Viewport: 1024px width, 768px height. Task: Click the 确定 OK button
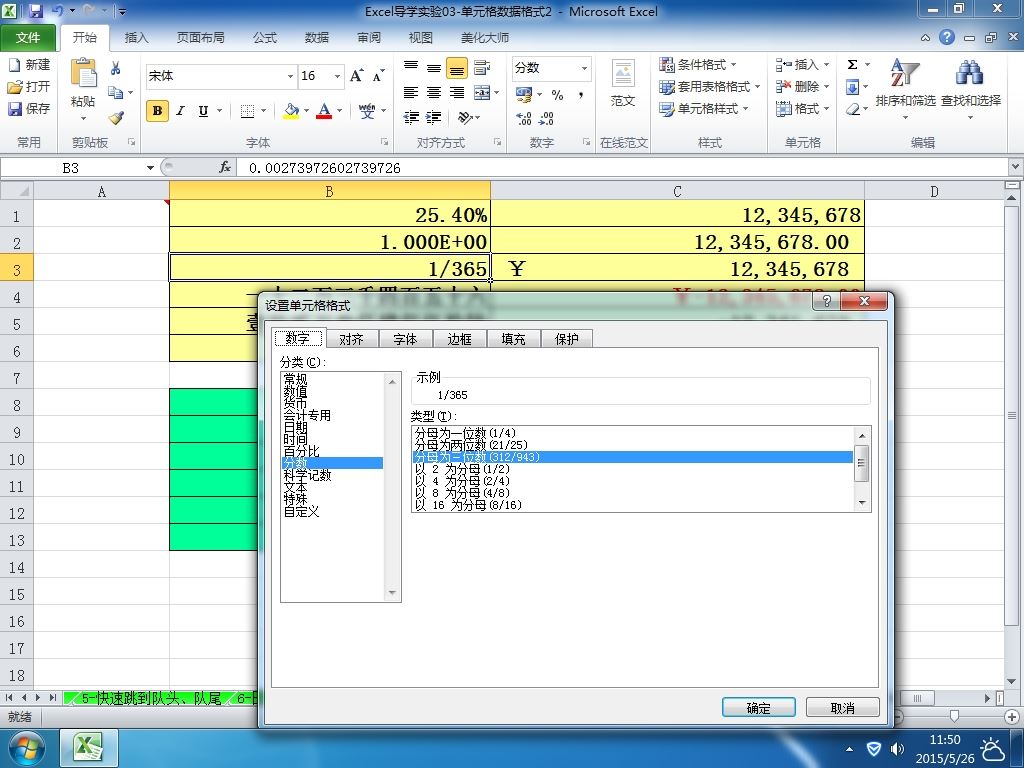click(x=758, y=708)
